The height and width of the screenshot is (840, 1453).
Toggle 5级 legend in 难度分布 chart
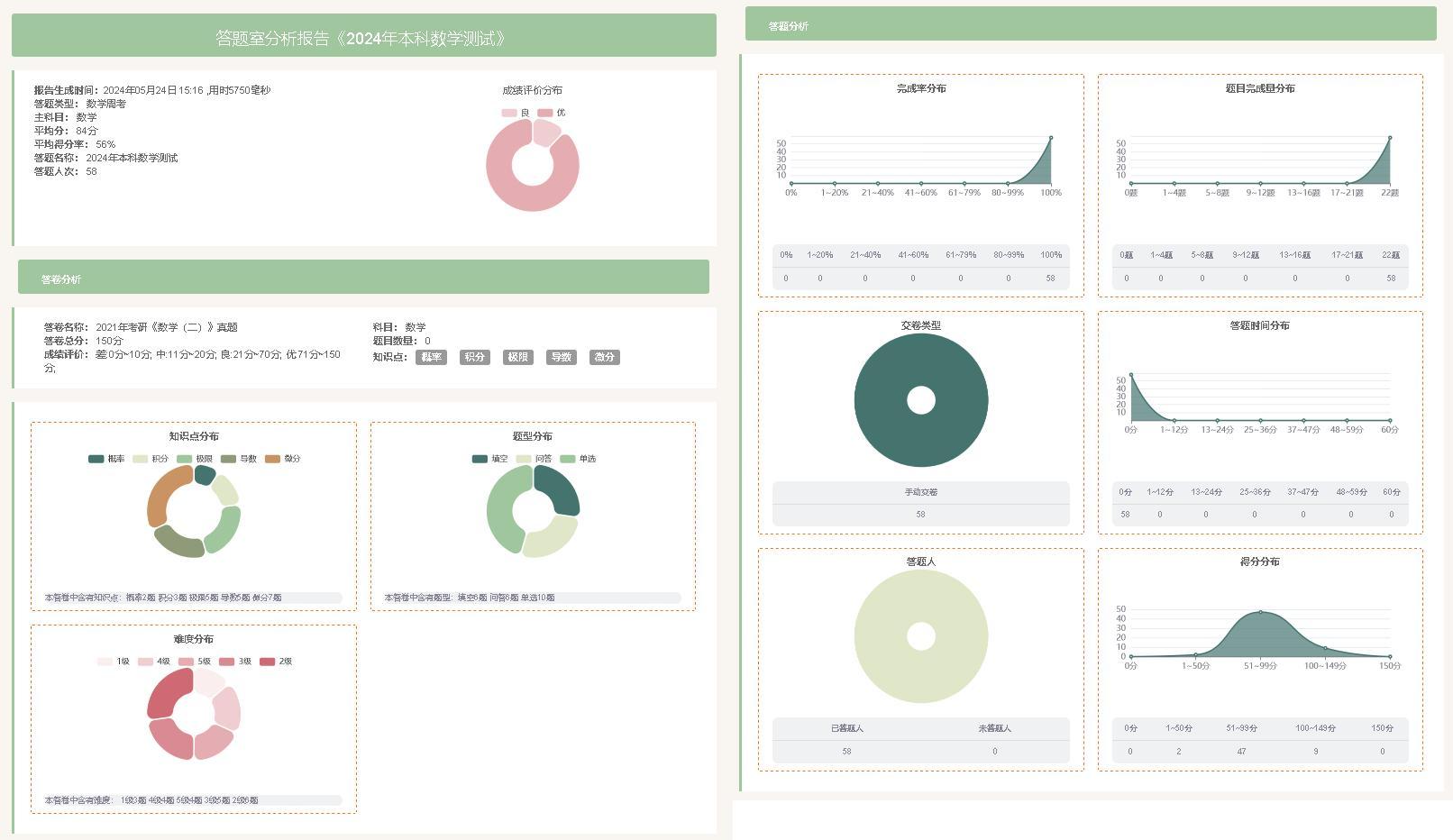tap(195, 662)
